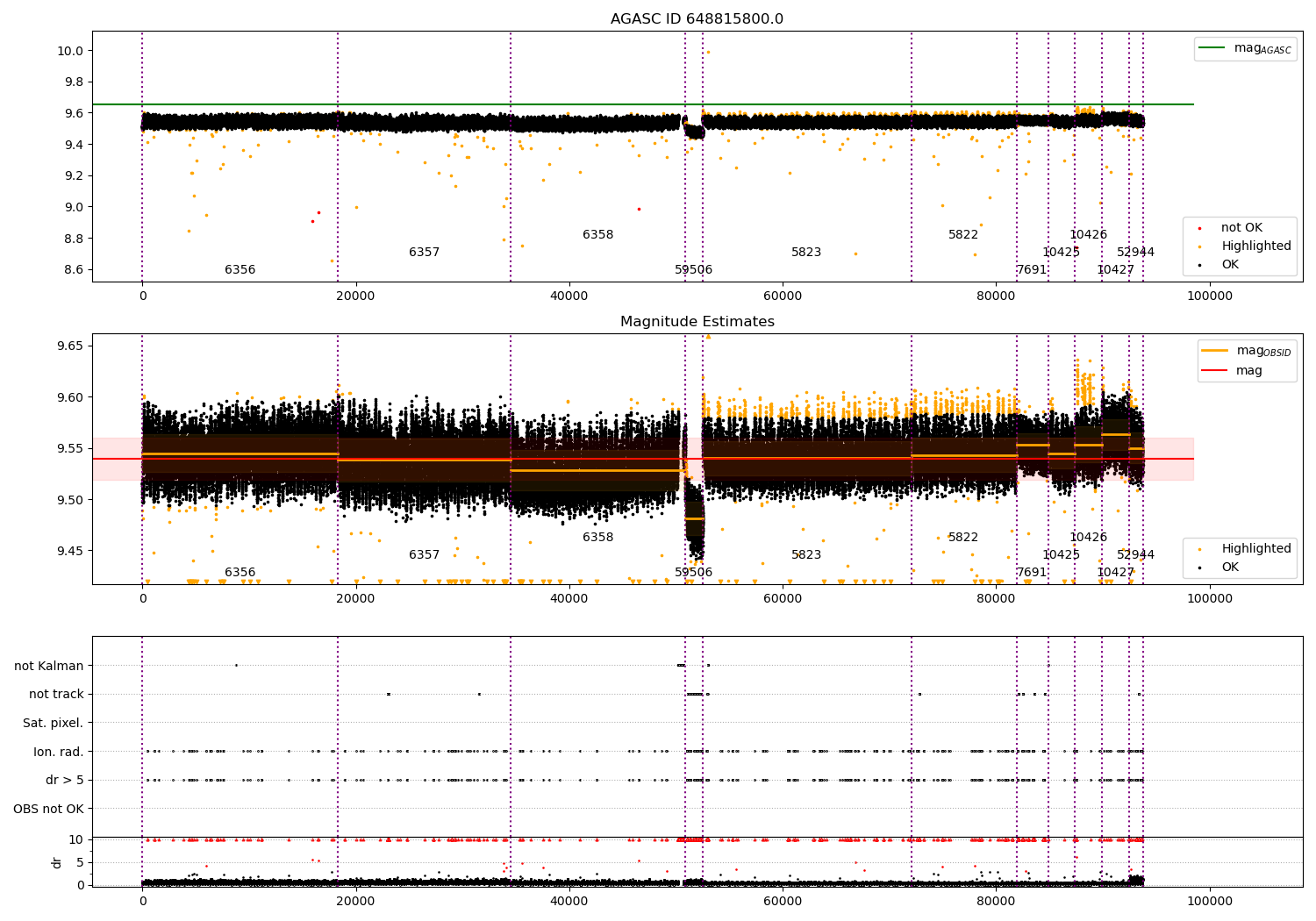
Task: Click label 59506 in Magnitude Estimates plot
Action: [x=693, y=573]
